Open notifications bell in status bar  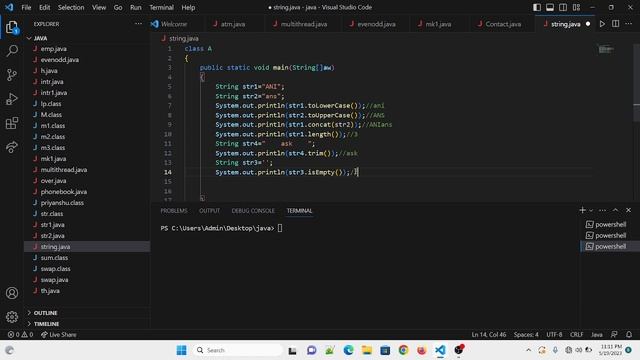point(629,335)
